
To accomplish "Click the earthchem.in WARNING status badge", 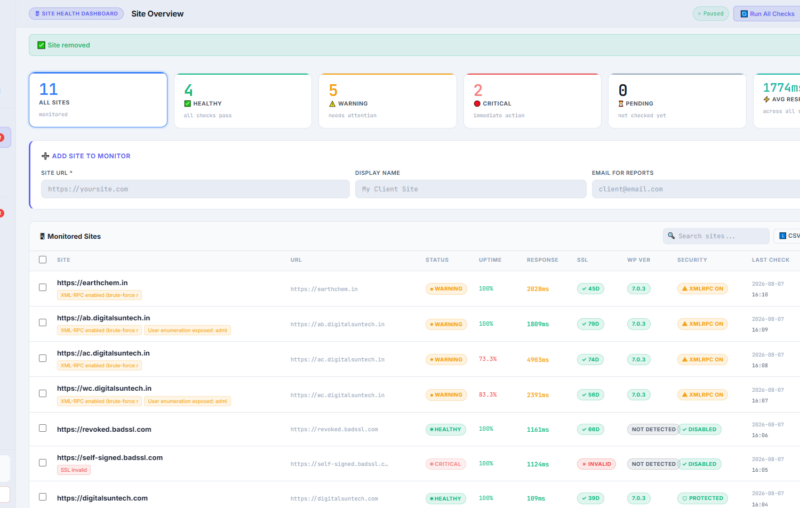I will coord(446,289).
